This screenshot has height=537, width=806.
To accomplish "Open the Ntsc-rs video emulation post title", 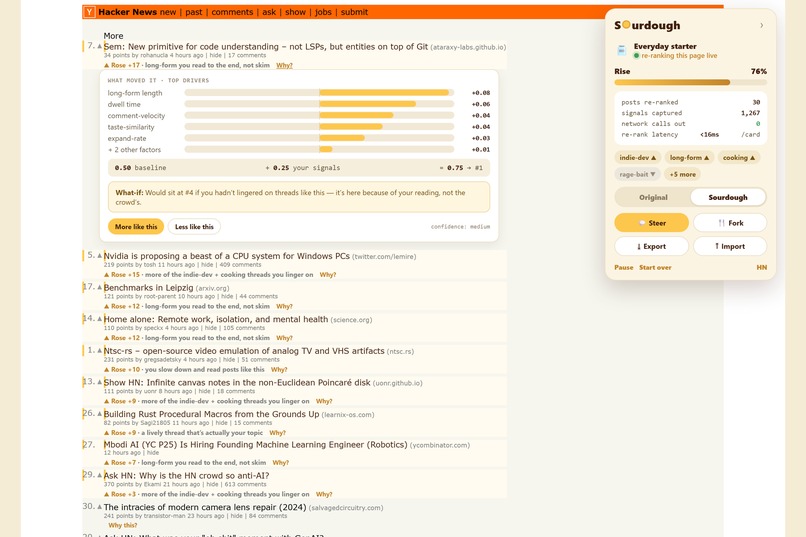I will pyautogui.click(x=244, y=350).
